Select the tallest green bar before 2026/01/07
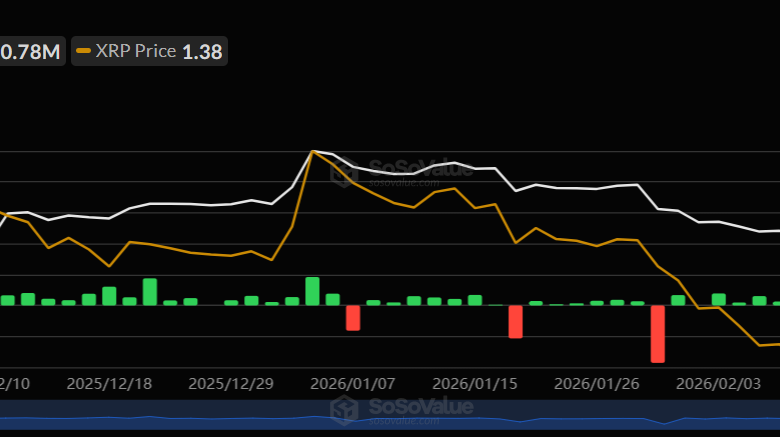The width and height of the screenshot is (780, 437). tap(312, 291)
